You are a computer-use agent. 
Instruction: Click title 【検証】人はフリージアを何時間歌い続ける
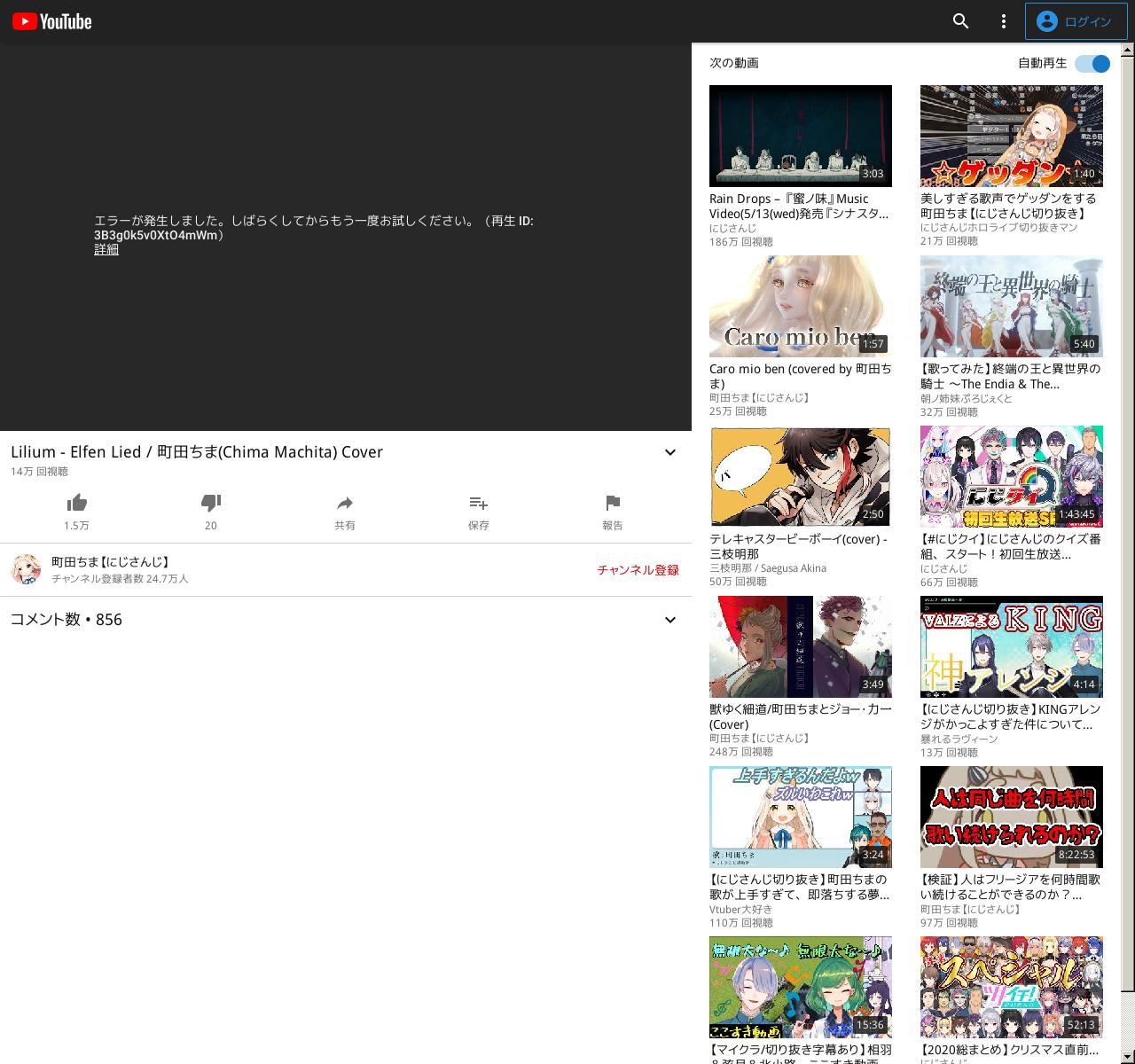pos(1010,887)
